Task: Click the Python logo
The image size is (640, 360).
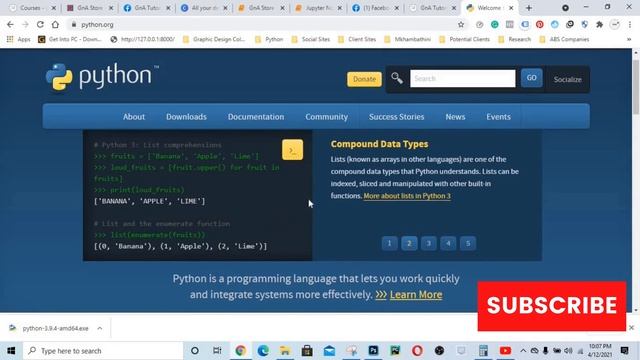Action: (102, 76)
